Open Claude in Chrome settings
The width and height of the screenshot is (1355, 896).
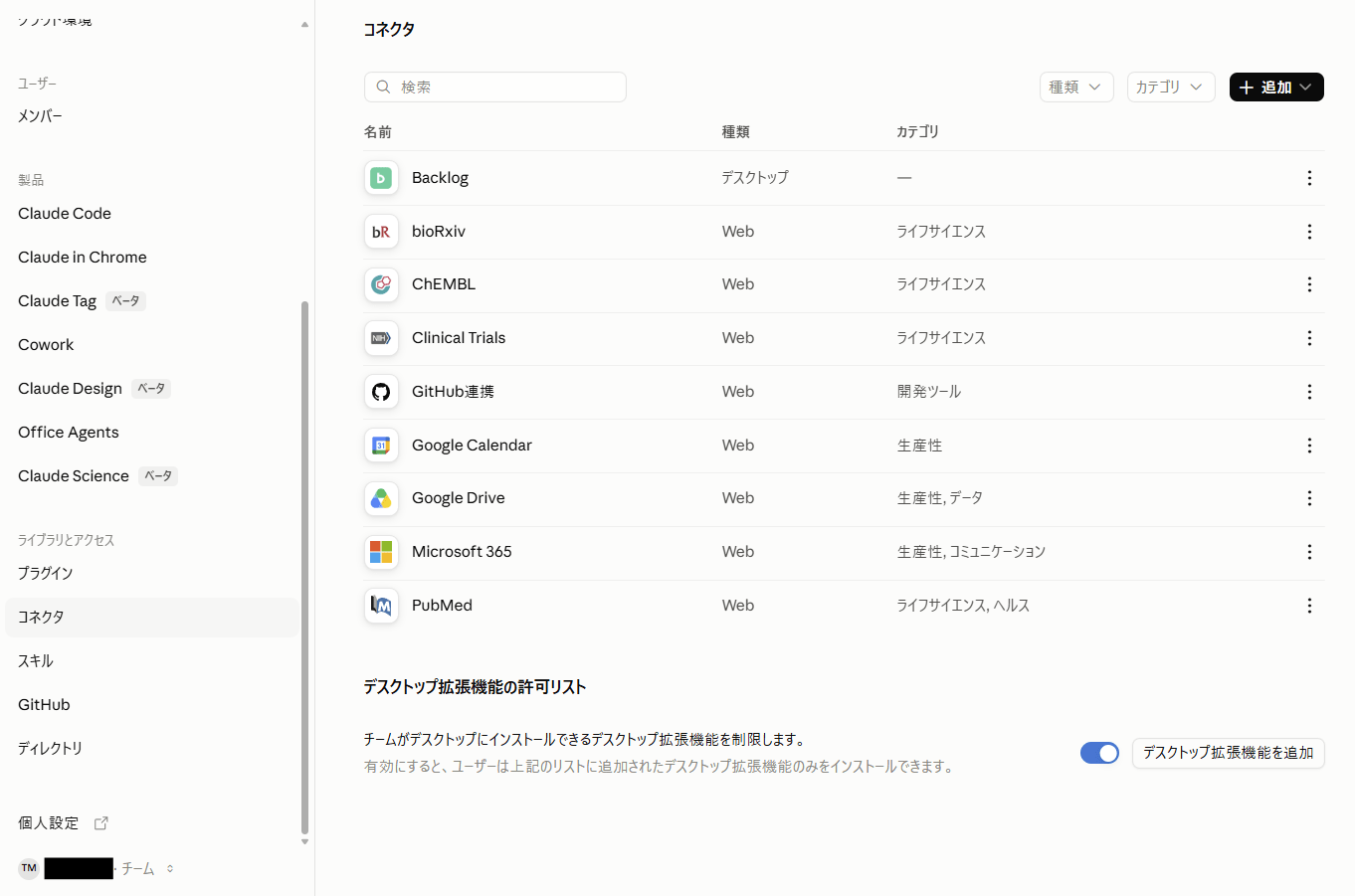(x=83, y=258)
